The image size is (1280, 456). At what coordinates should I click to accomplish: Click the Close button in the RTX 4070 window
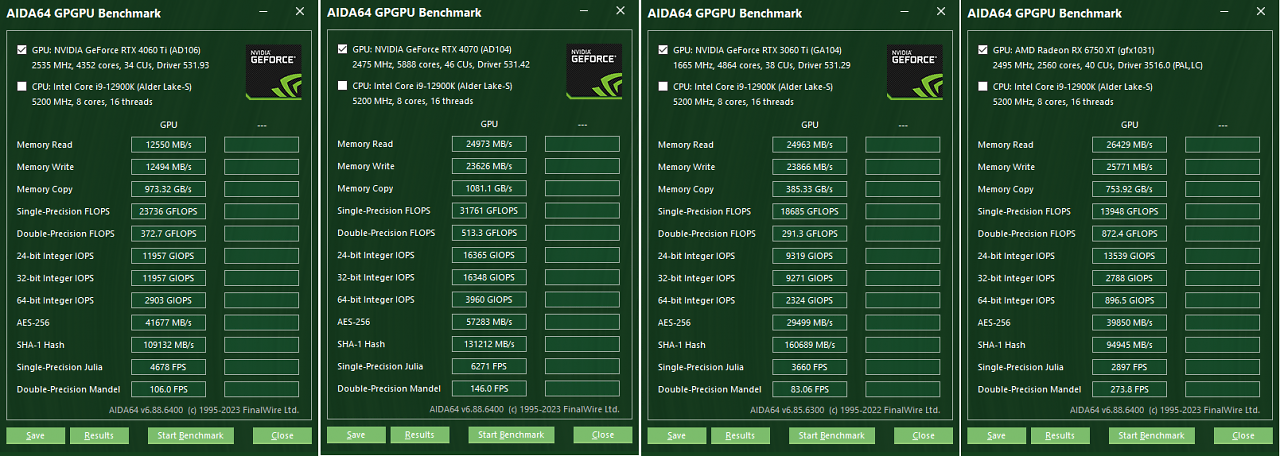pos(603,435)
